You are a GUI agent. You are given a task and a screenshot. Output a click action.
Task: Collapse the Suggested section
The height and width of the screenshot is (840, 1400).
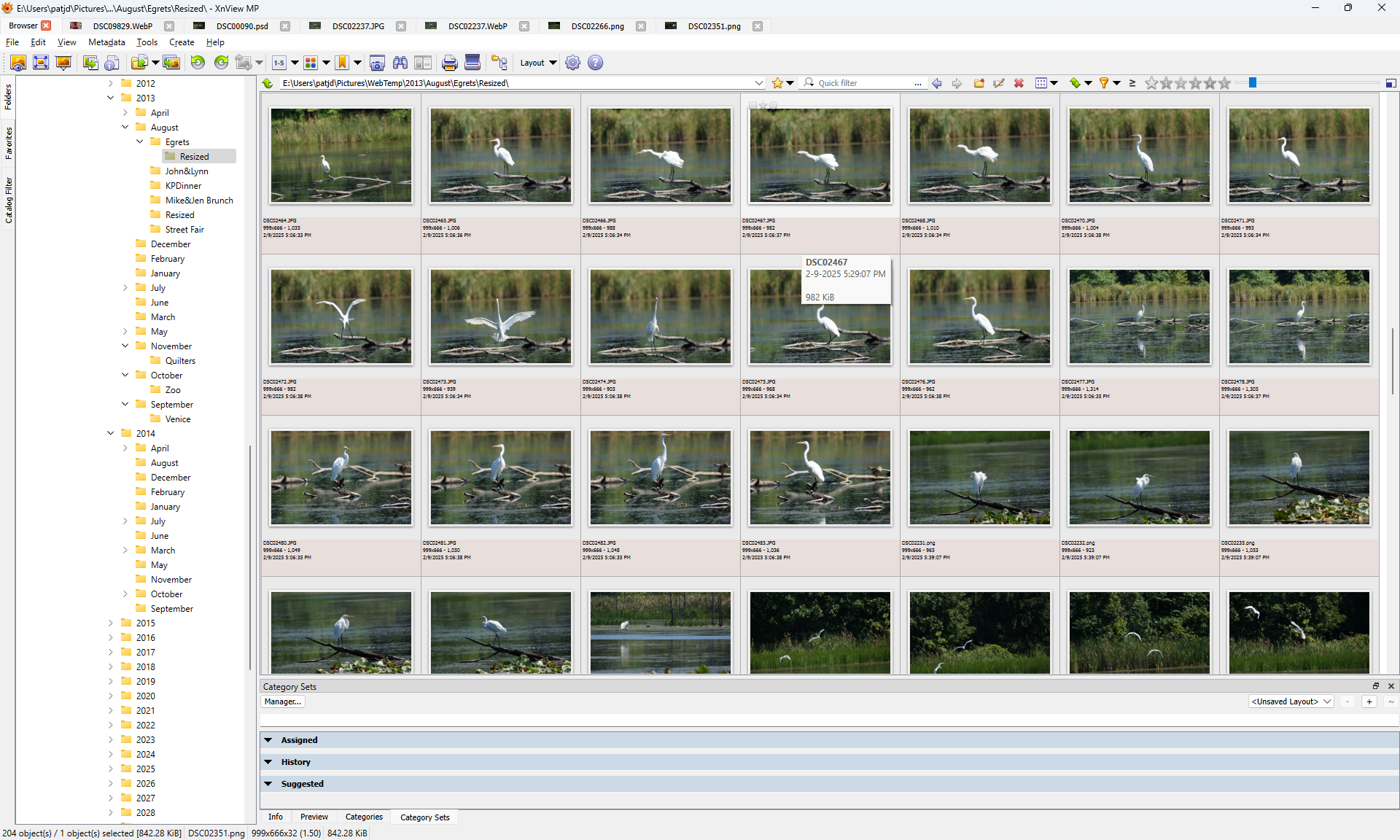(x=268, y=784)
